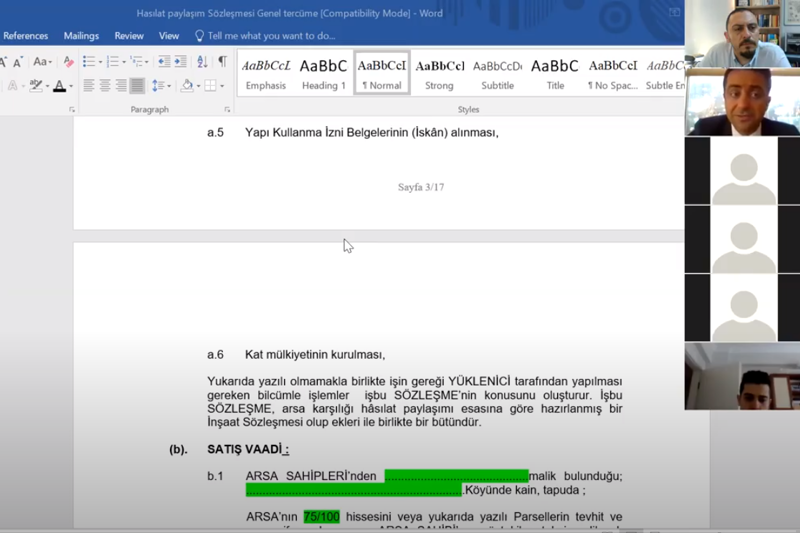800x533 pixels.
Task: Click the Grow Font icon
Action: 3,62
